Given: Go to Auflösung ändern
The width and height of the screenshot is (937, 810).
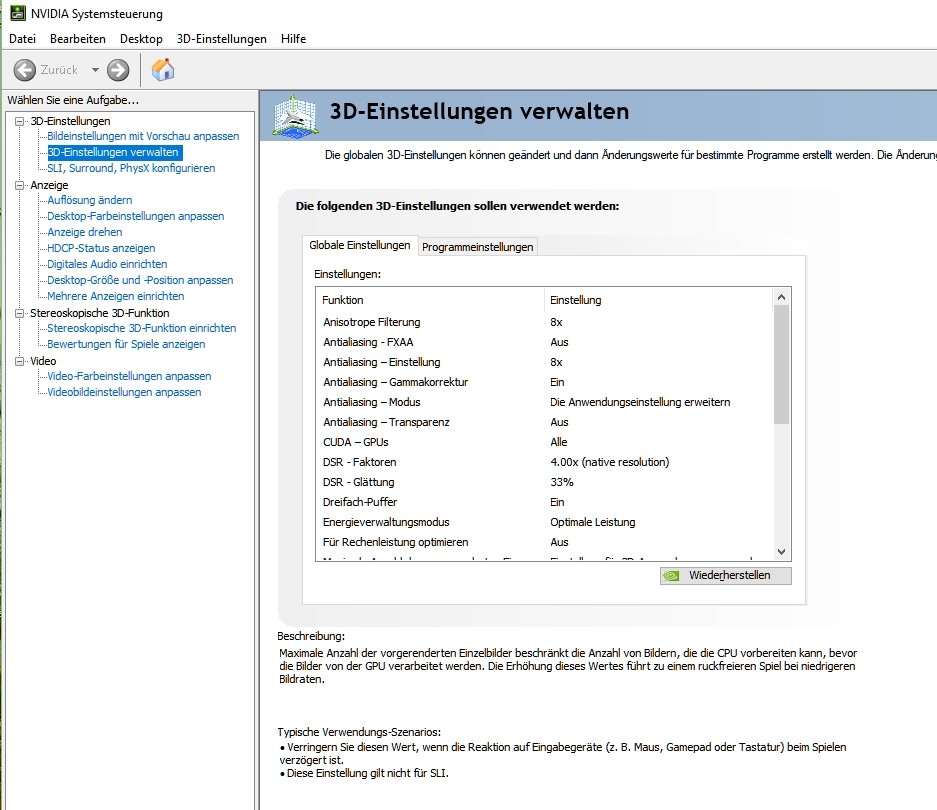Looking at the screenshot, I should pyautogui.click(x=90, y=200).
